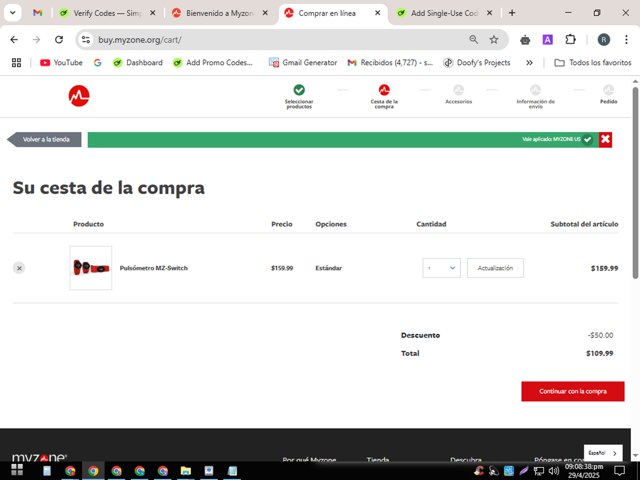The image size is (640, 480).
Task: Expand the hidden bookmarks chevron
Action: coord(529,62)
